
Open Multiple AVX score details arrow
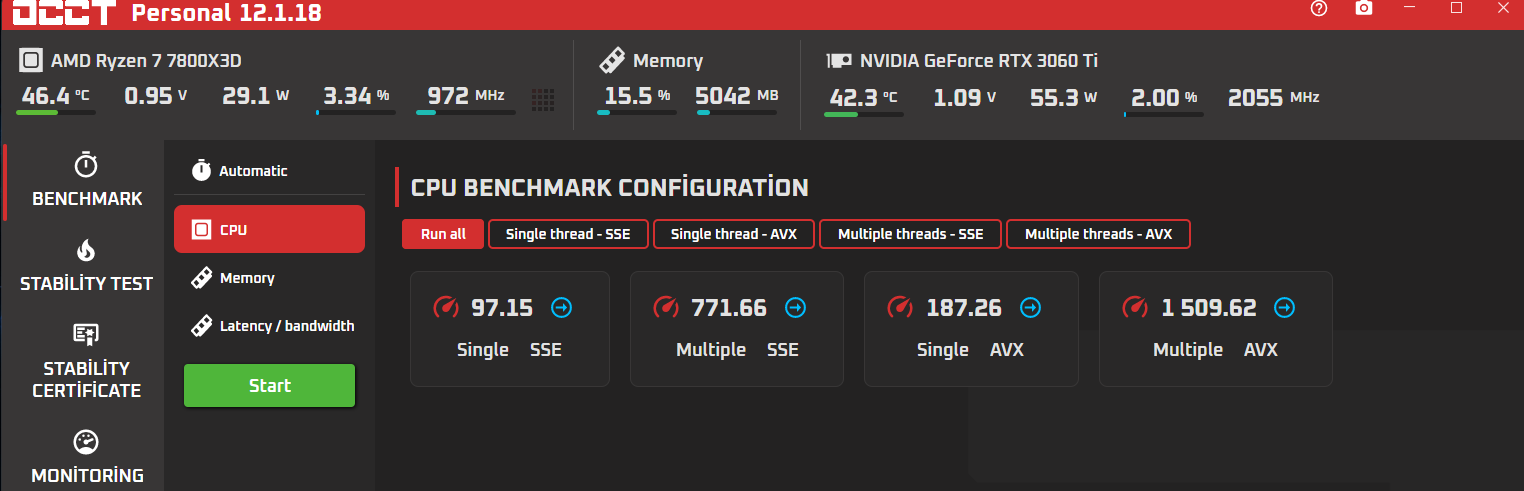[x=1284, y=308]
